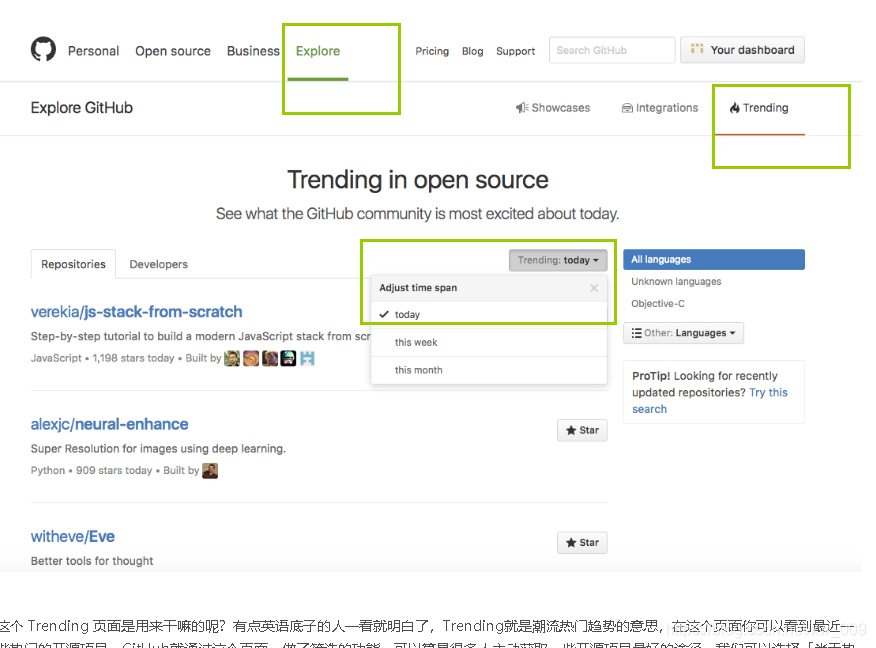
Task: Click the Explore GitHub heading
Action: pyautogui.click(x=82, y=108)
